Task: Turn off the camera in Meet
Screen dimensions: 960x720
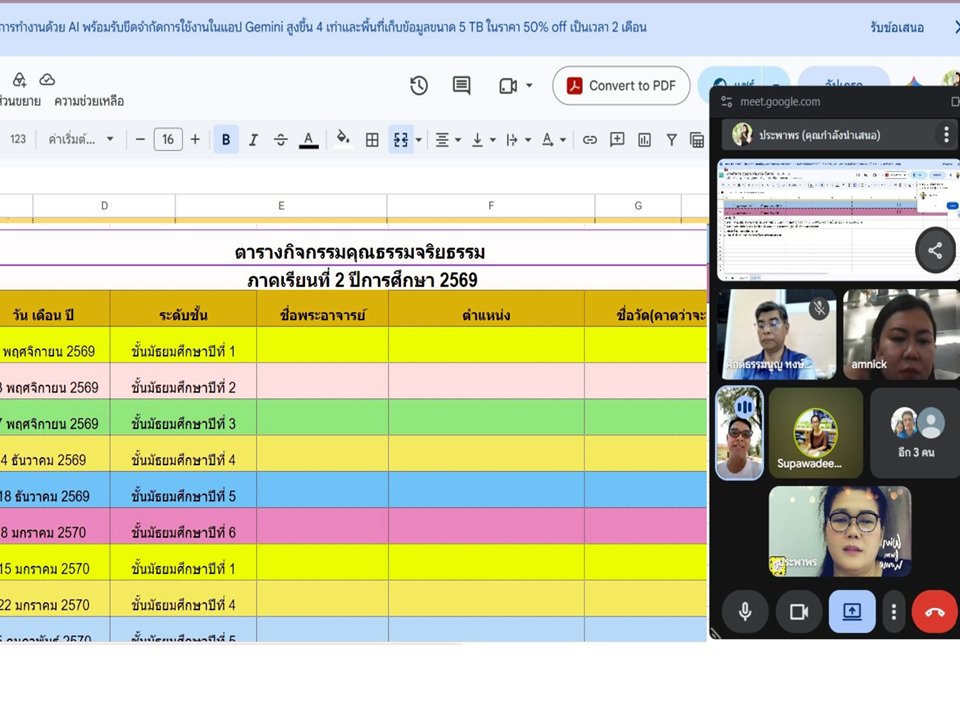Action: click(798, 612)
